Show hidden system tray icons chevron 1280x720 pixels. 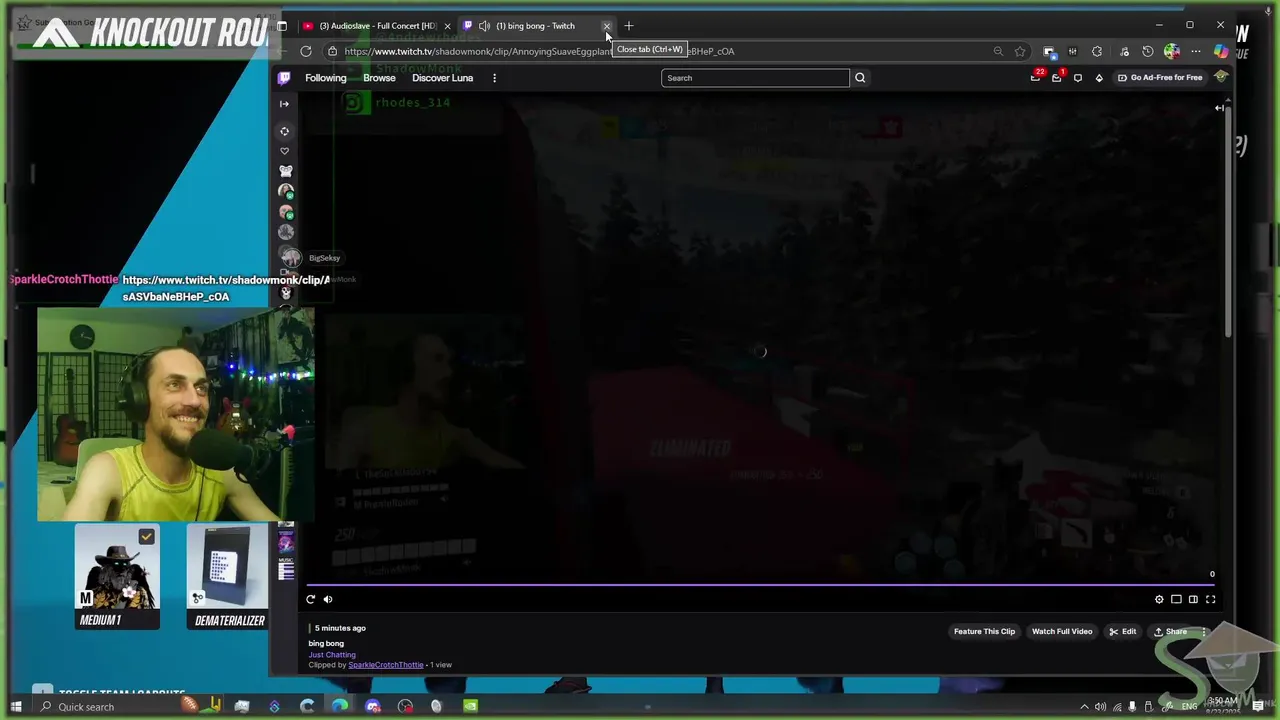pyautogui.click(x=1084, y=707)
